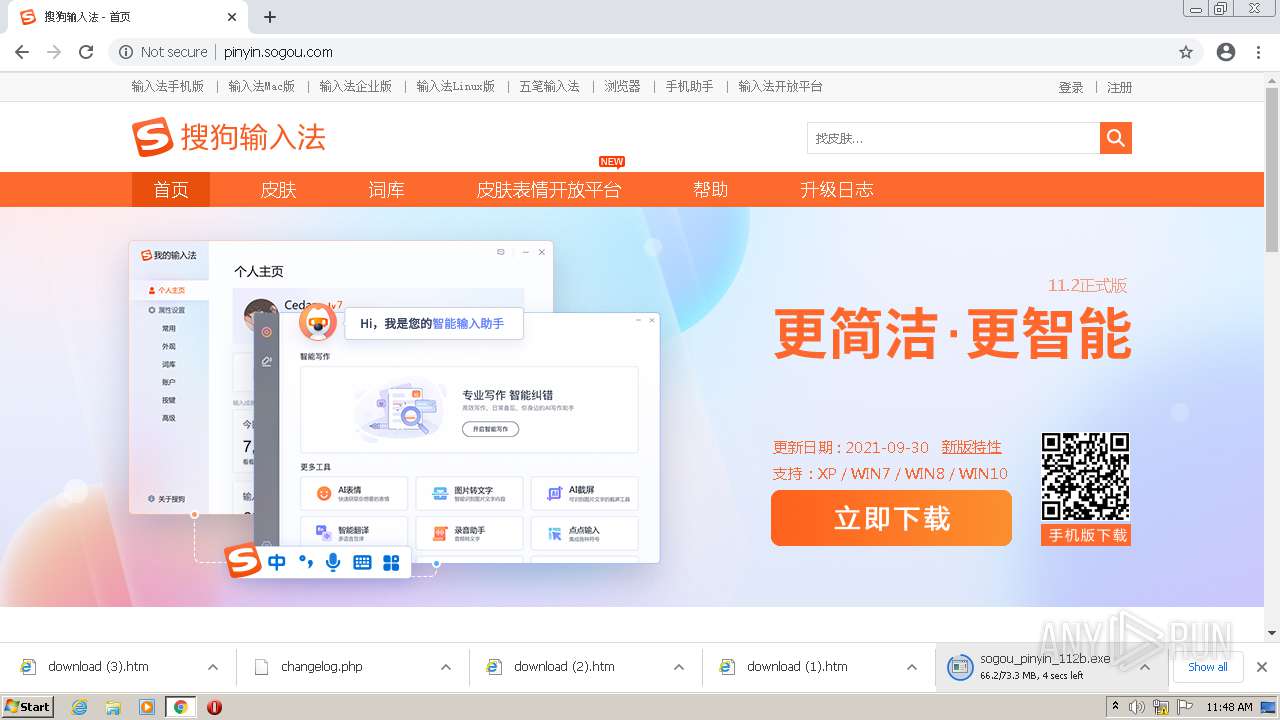Select the 词库 navigation tab
This screenshot has width=1280, height=720.
pyautogui.click(x=386, y=189)
